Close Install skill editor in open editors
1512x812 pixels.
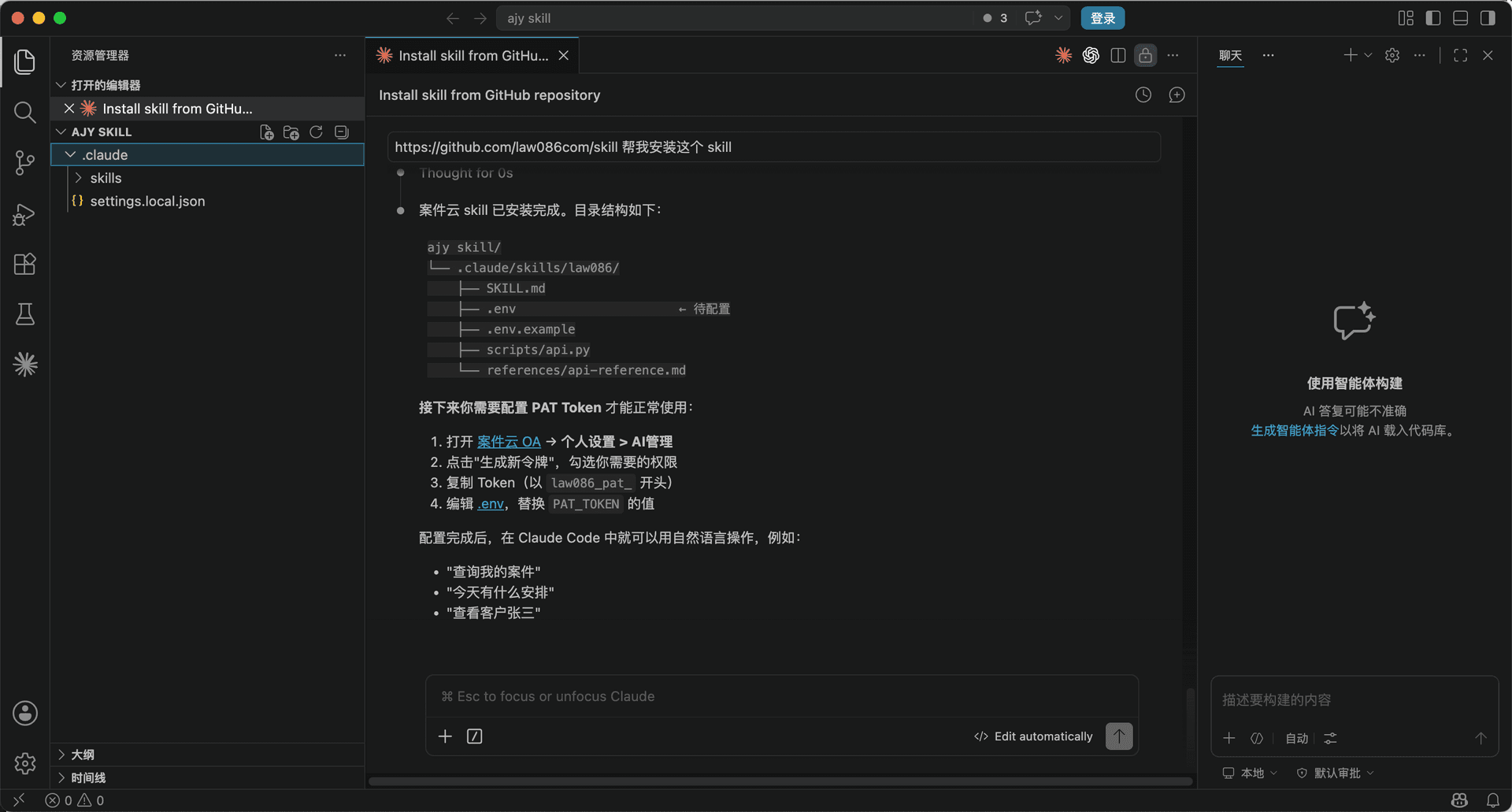pos(69,109)
